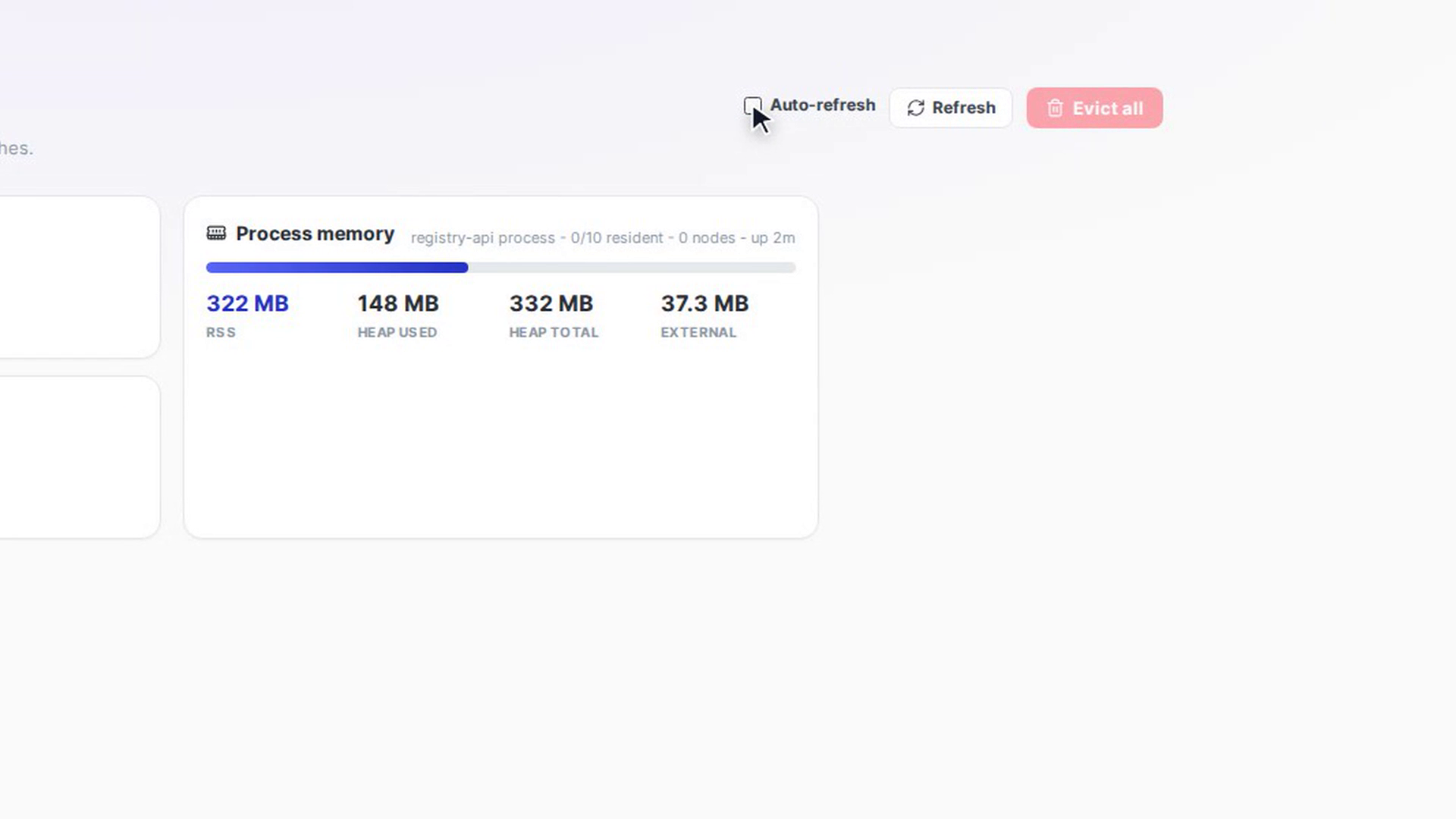The height and width of the screenshot is (819, 1456).
Task: Select the 332 MB heap total value
Action: coord(551,303)
